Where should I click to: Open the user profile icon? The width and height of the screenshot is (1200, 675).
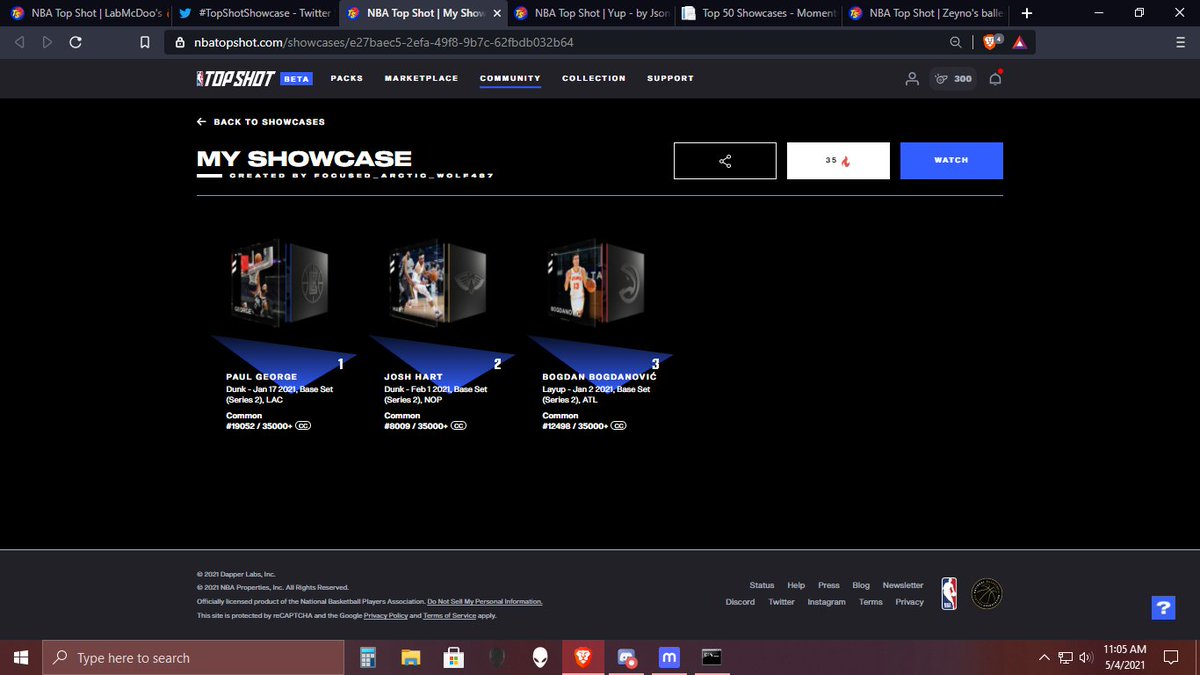coord(911,78)
